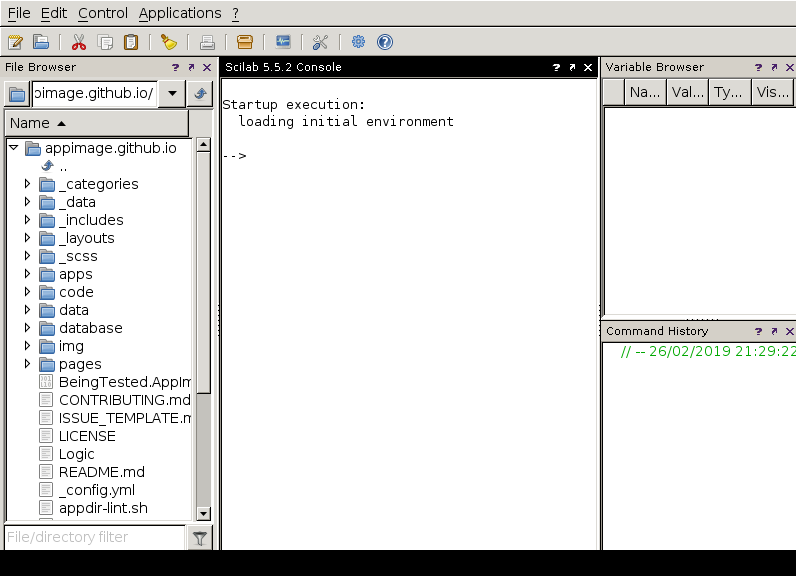796x576 pixels.
Task: Select the 26/02/2019 history entry
Action: 708,351
